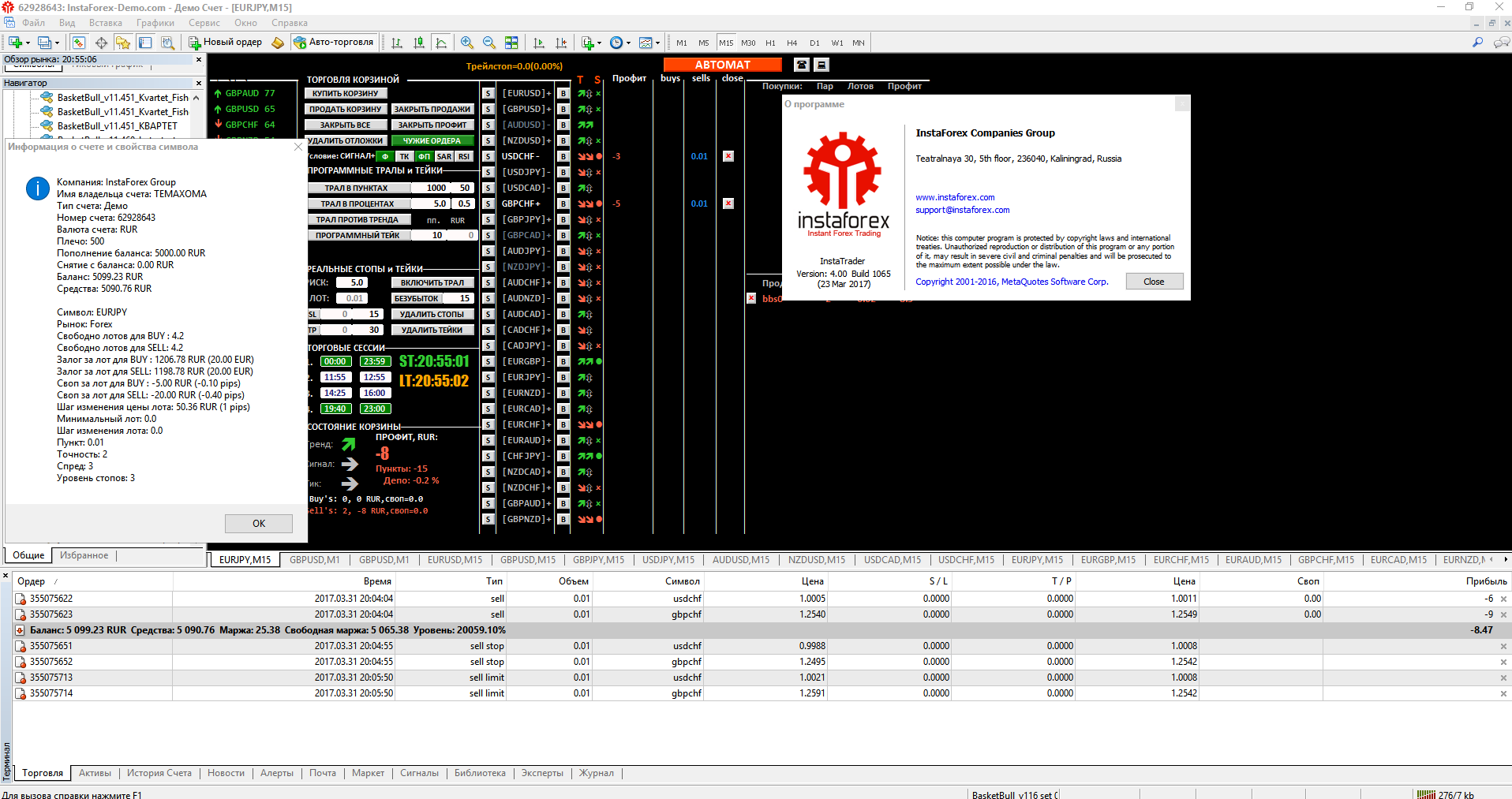Open the Сервис menu
This screenshot has height=799, width=1512.
click(x=204, y=23)
